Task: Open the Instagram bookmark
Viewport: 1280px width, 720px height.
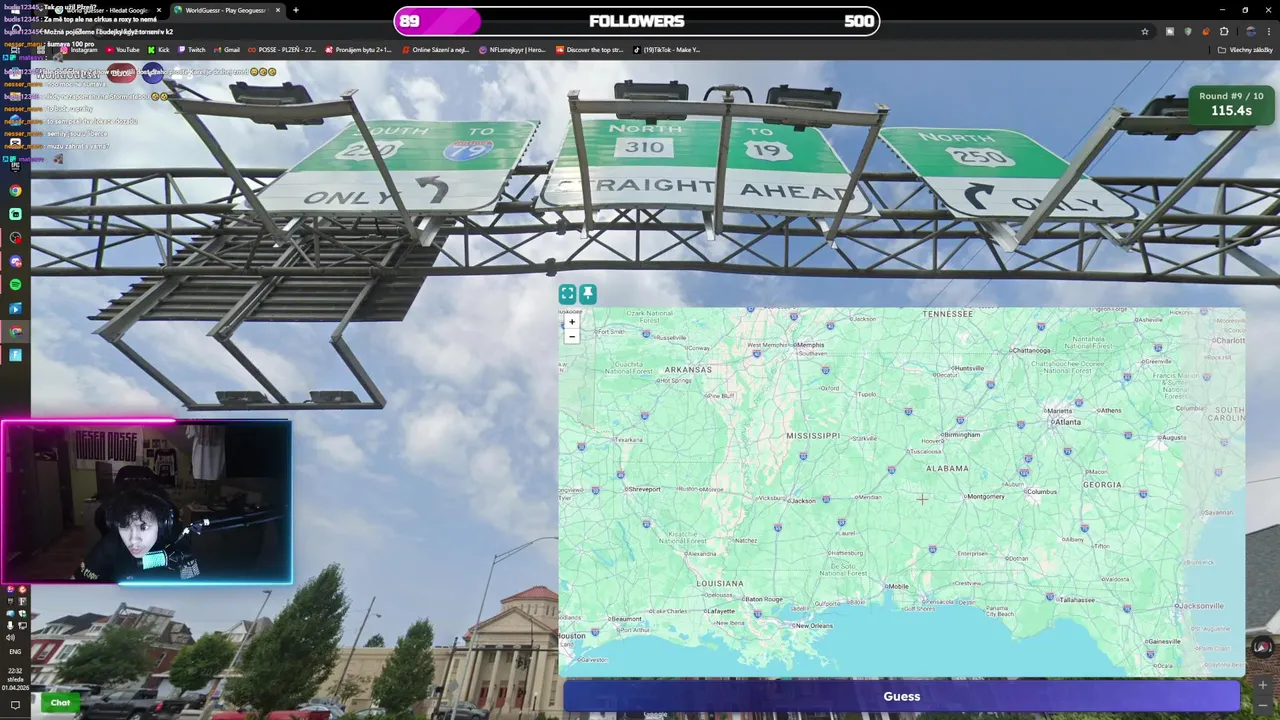Action: point(78,49)
